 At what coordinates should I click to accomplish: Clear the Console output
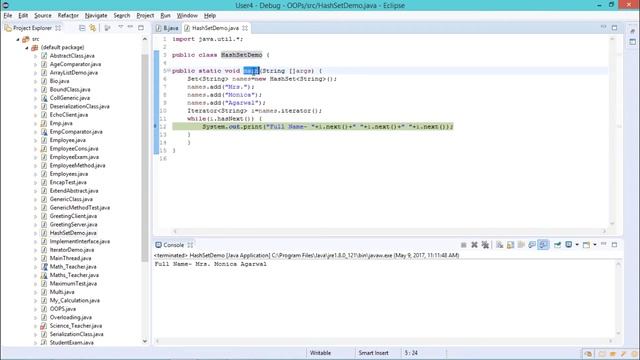[x=500, y=245]
